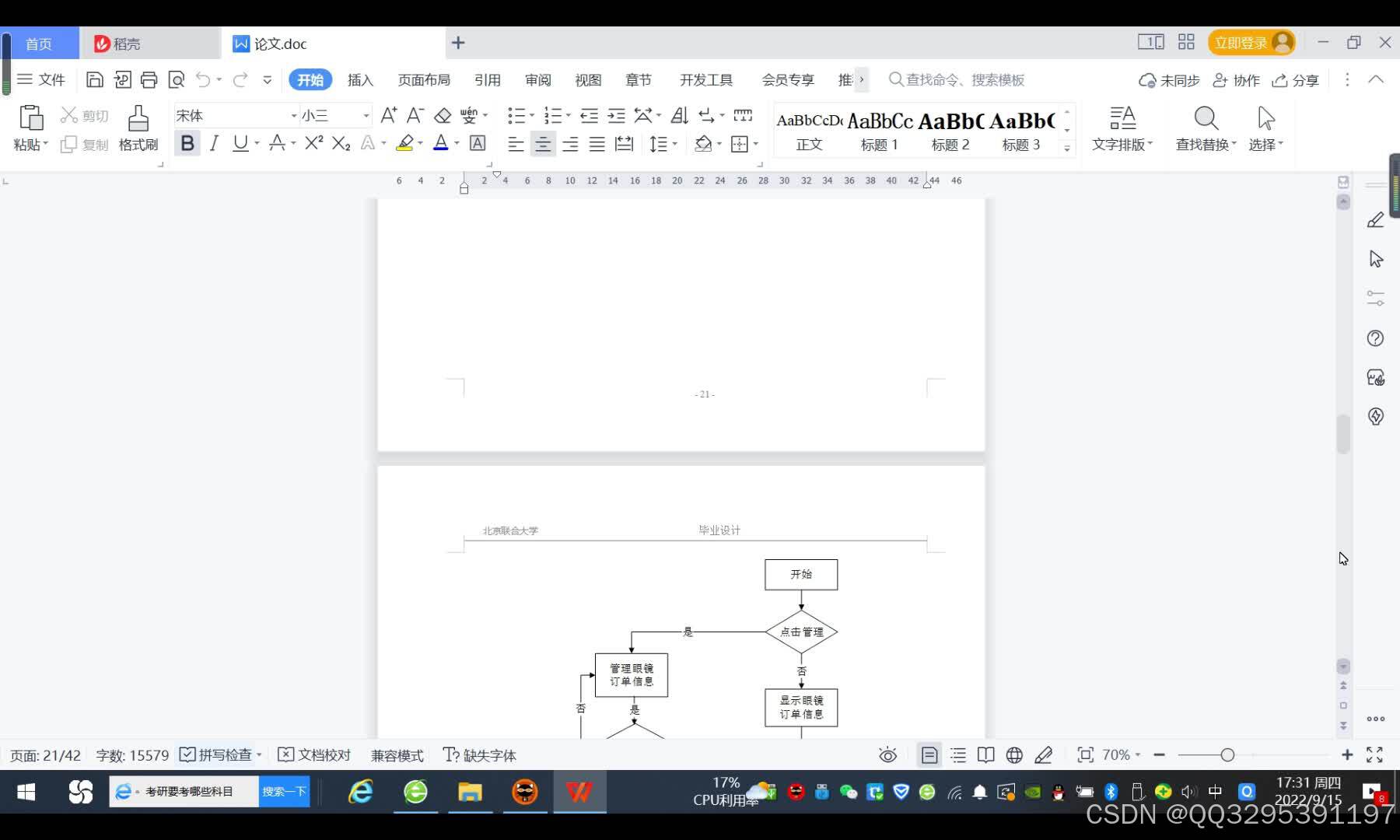The width and height of the screenshot is (1400, 840).
Task: Click the Redo arrow icon
Action: (240, 79)
